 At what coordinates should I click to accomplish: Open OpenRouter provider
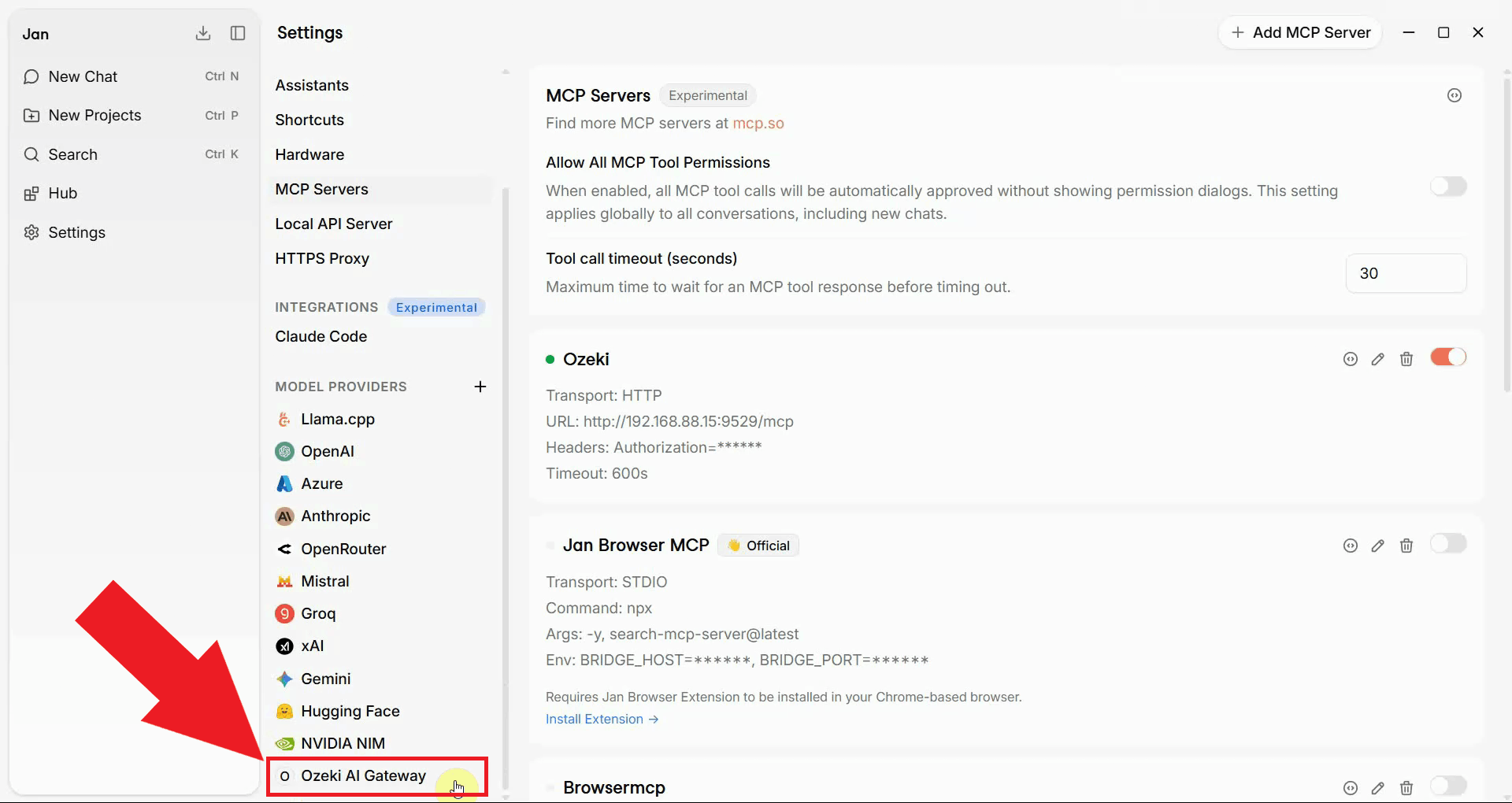[381, 549]
